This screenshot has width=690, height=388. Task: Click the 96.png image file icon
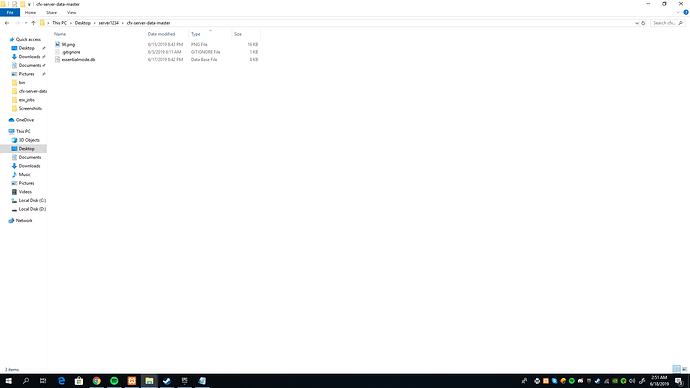pos(57,44)
